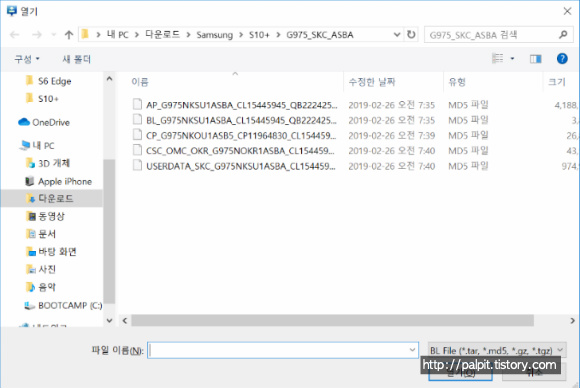
Task: Open BL File type filter dropdown
Action: click(x=497, y=350)
